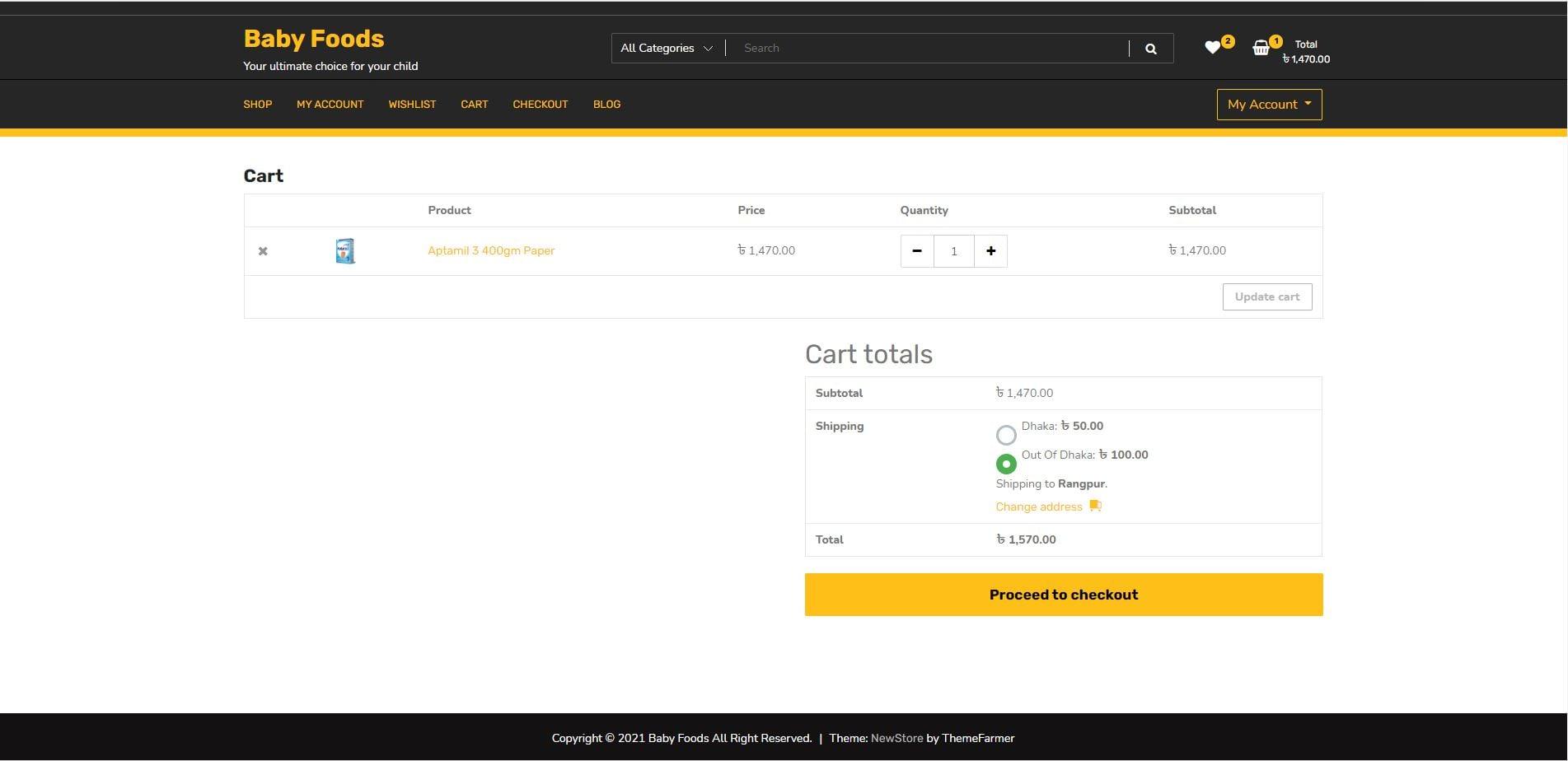The width and height of the screenshot is (1568, 761).
Task: Open the Aptamil 3 400gm Paper product link
Action: [490, 250]
